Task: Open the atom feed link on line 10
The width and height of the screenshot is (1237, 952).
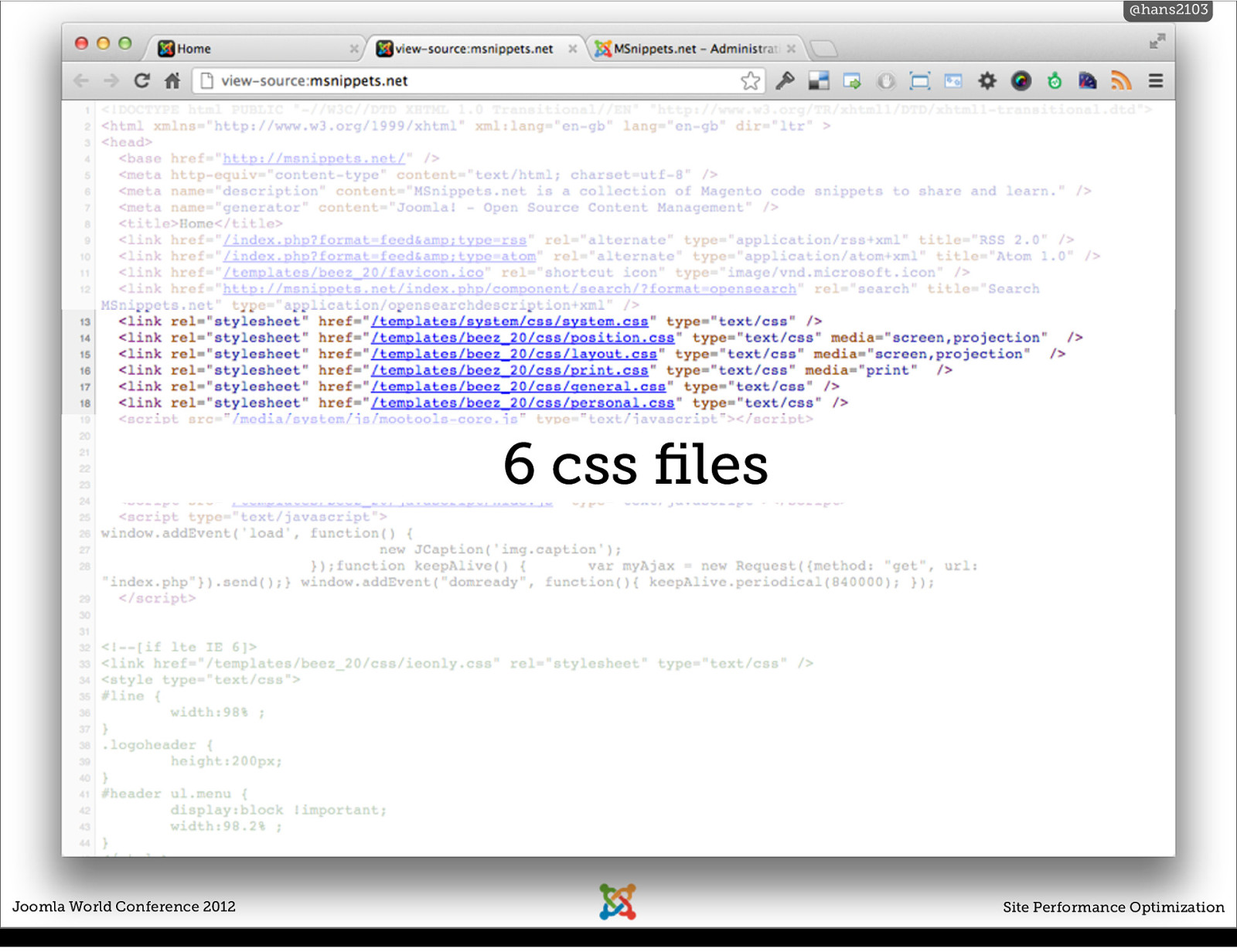Action: [x=380, y=257]
